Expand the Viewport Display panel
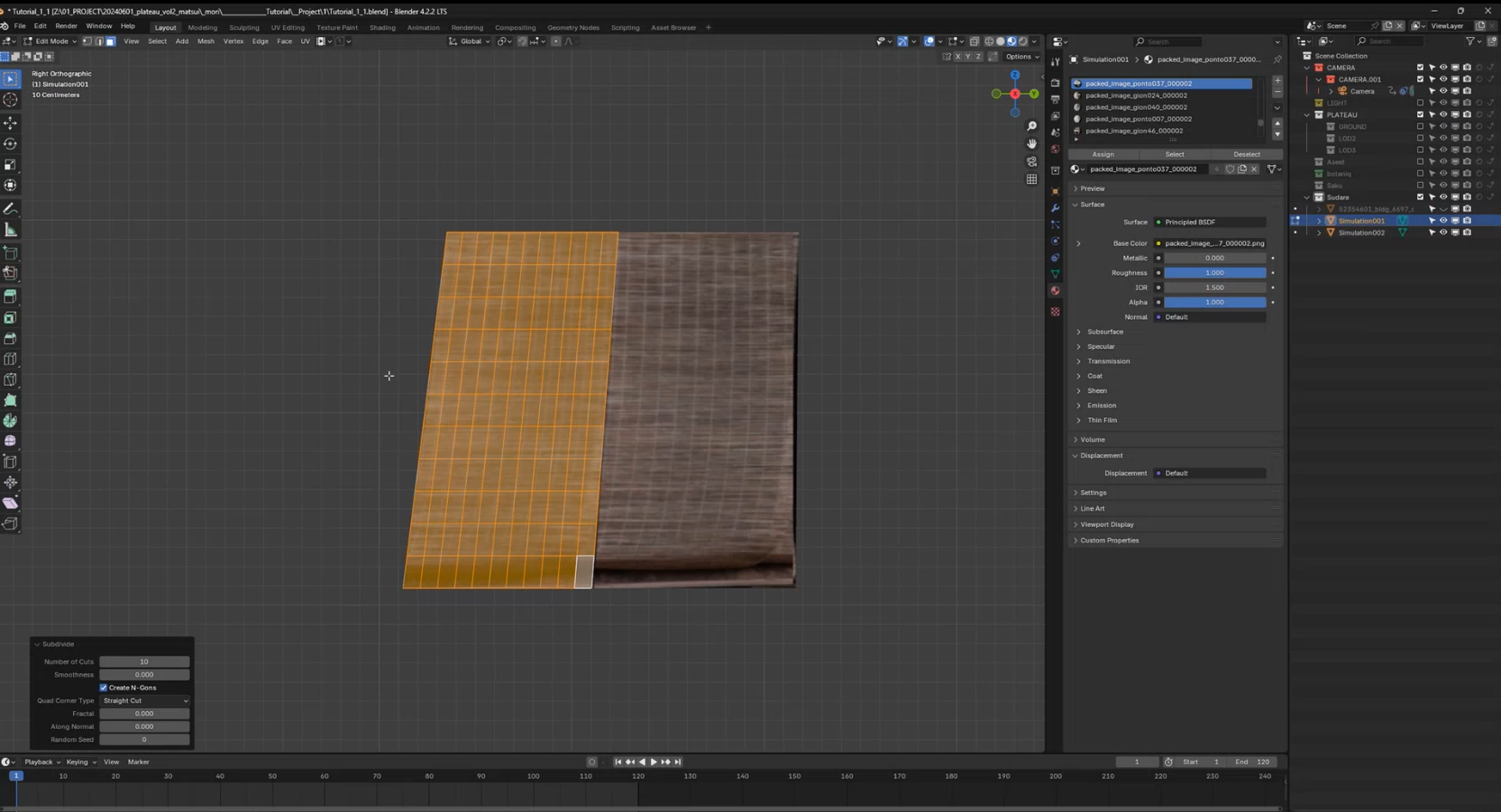This screenshot has width=1501, height=812. [x=1106, y=525]
